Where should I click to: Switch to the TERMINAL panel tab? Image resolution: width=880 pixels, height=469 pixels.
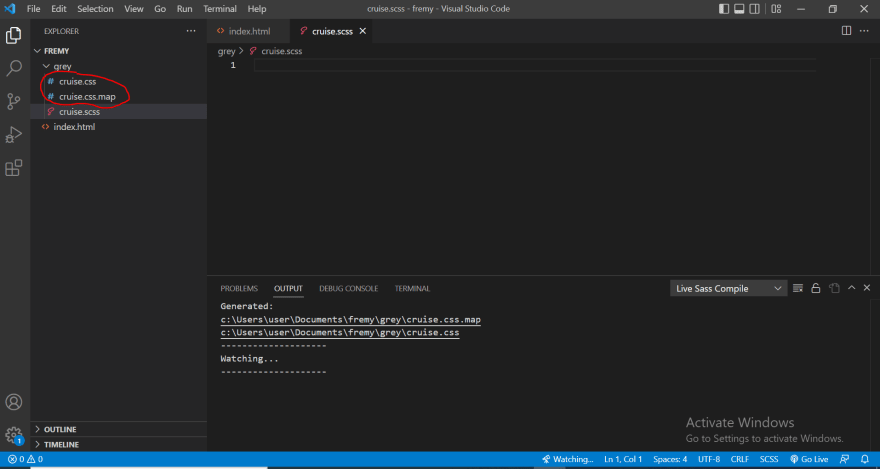(412, 288)
